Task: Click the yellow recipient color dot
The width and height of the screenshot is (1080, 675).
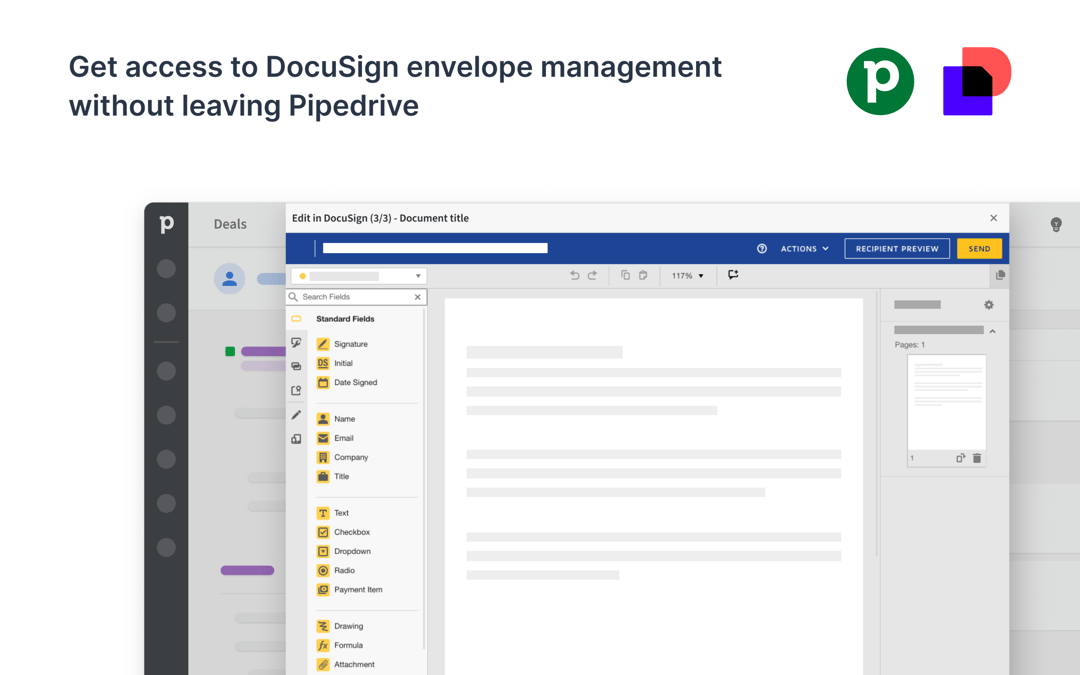Action: pos(302,275)
